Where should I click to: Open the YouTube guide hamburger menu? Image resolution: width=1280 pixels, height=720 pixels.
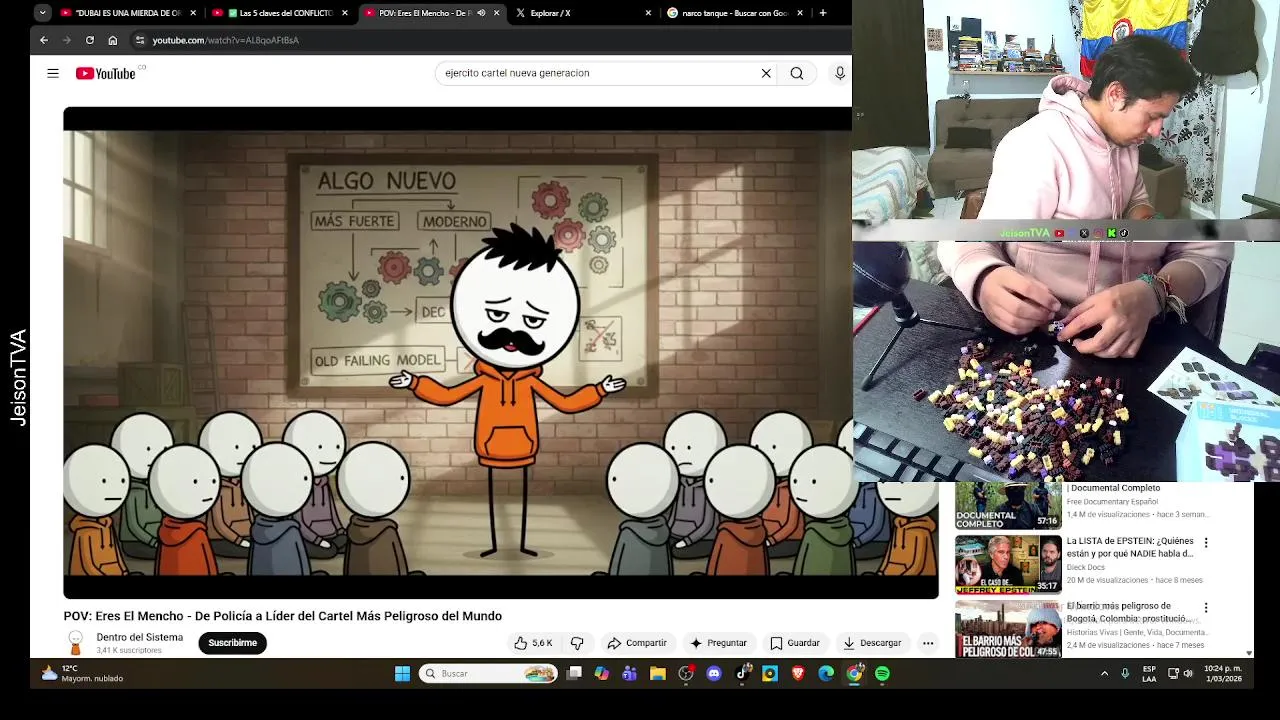click(53, 73)
